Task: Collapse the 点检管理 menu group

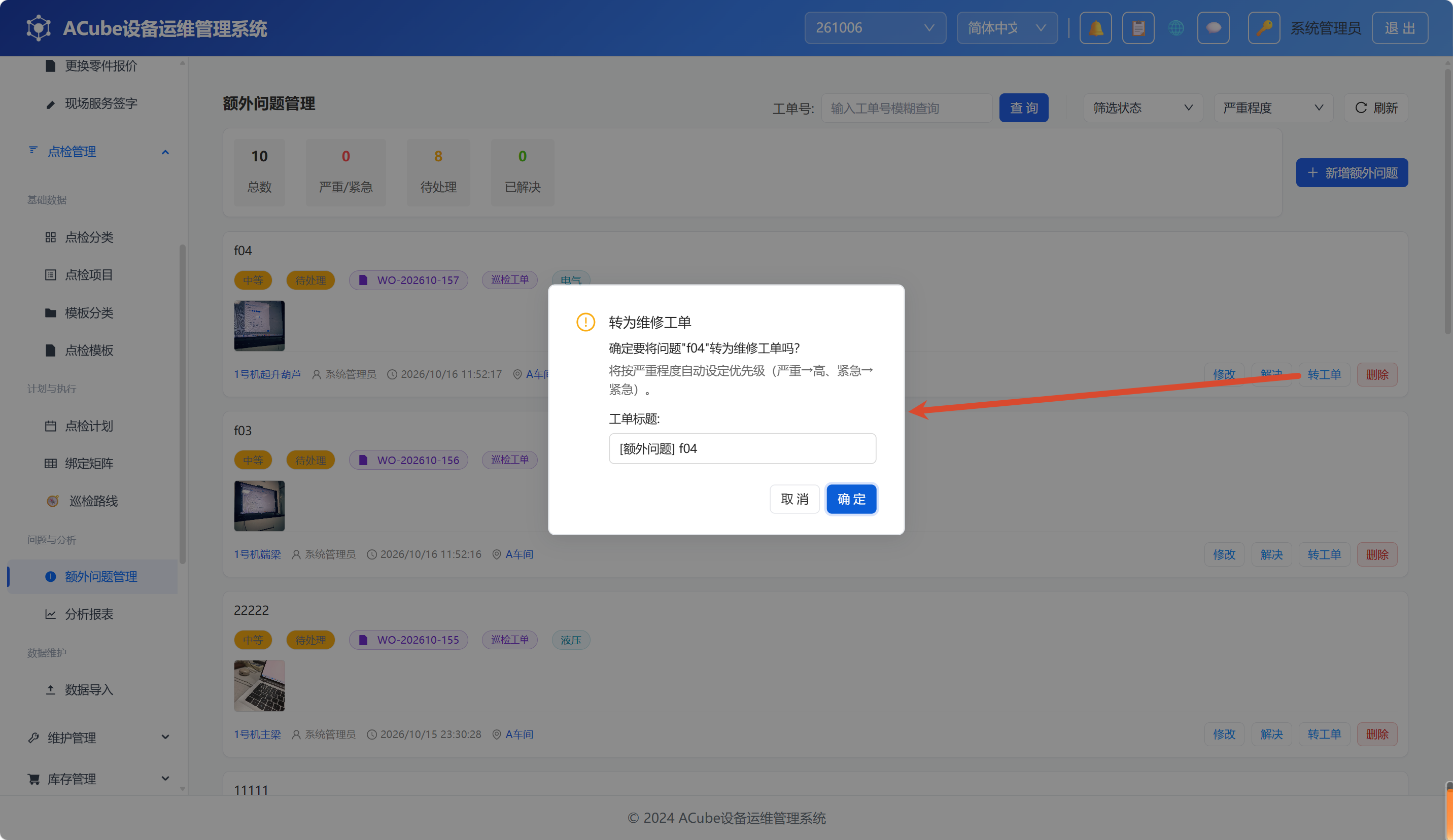Action: 98,152
